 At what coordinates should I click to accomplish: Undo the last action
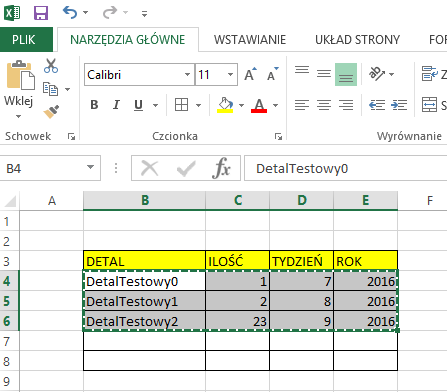point(70,13)
